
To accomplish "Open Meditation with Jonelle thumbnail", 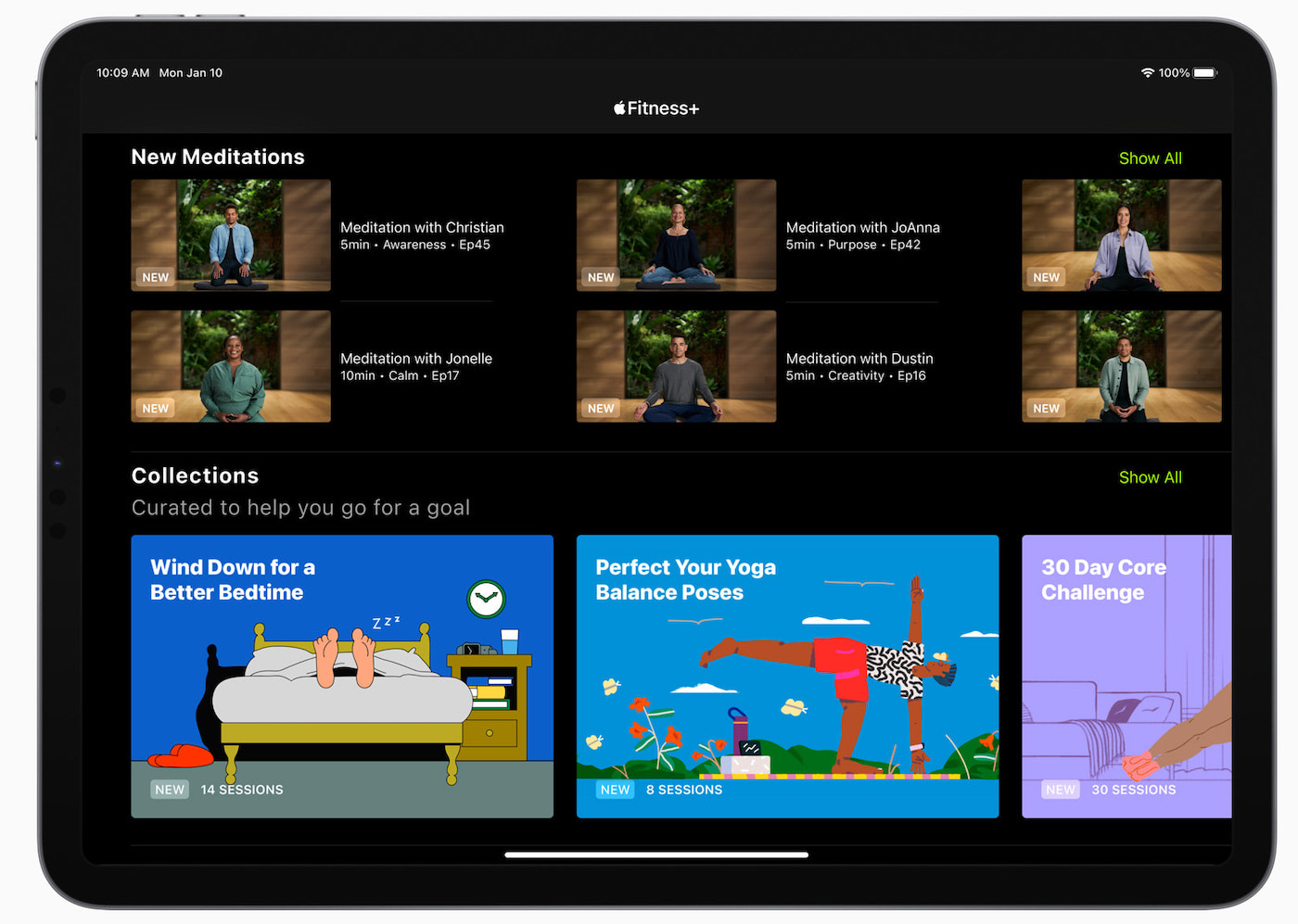I will pos(231,366).
